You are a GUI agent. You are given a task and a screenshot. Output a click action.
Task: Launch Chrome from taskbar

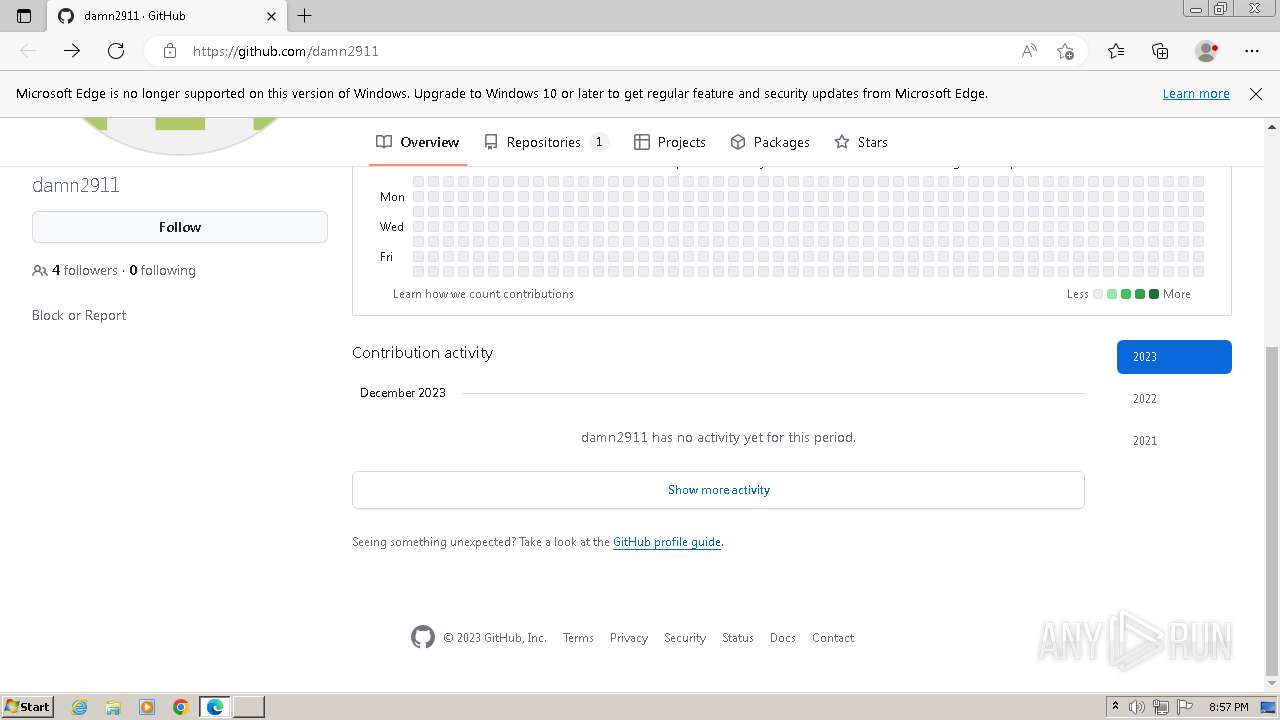click(181, 707)
